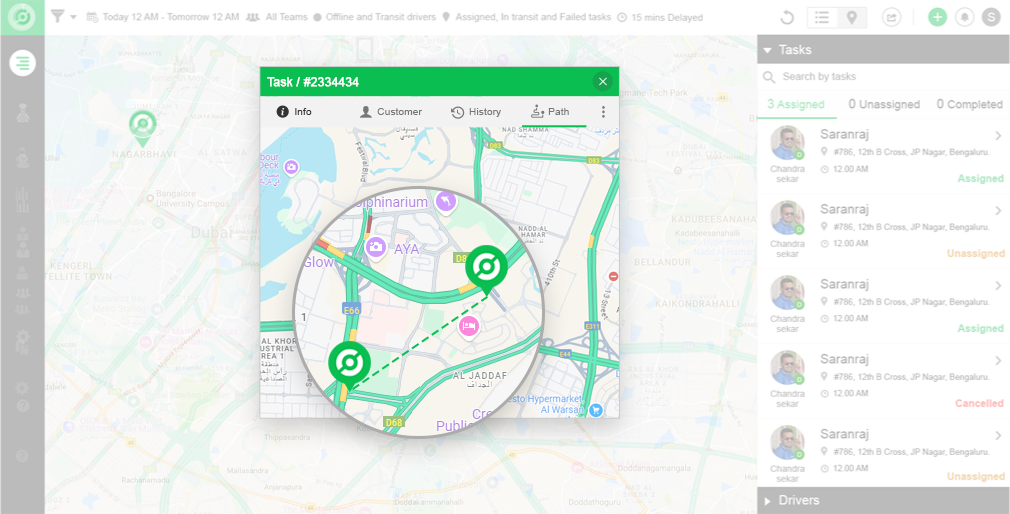This screenshot has height=514, width=1010.
Task: Toggle the green hamburger sidebar menu
Action: (23, 62)
